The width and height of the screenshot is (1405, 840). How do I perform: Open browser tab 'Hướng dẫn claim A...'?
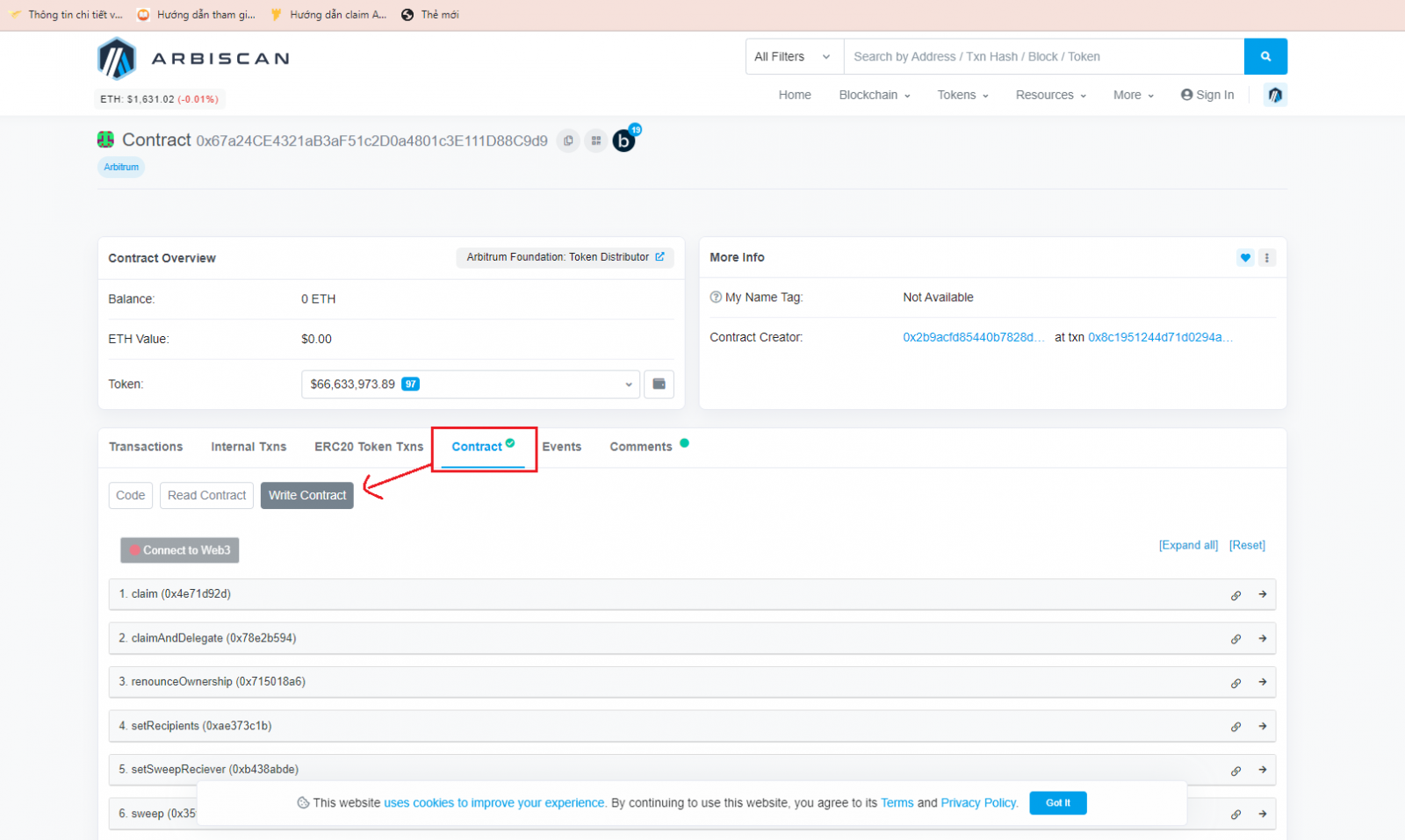pos(329,15)
